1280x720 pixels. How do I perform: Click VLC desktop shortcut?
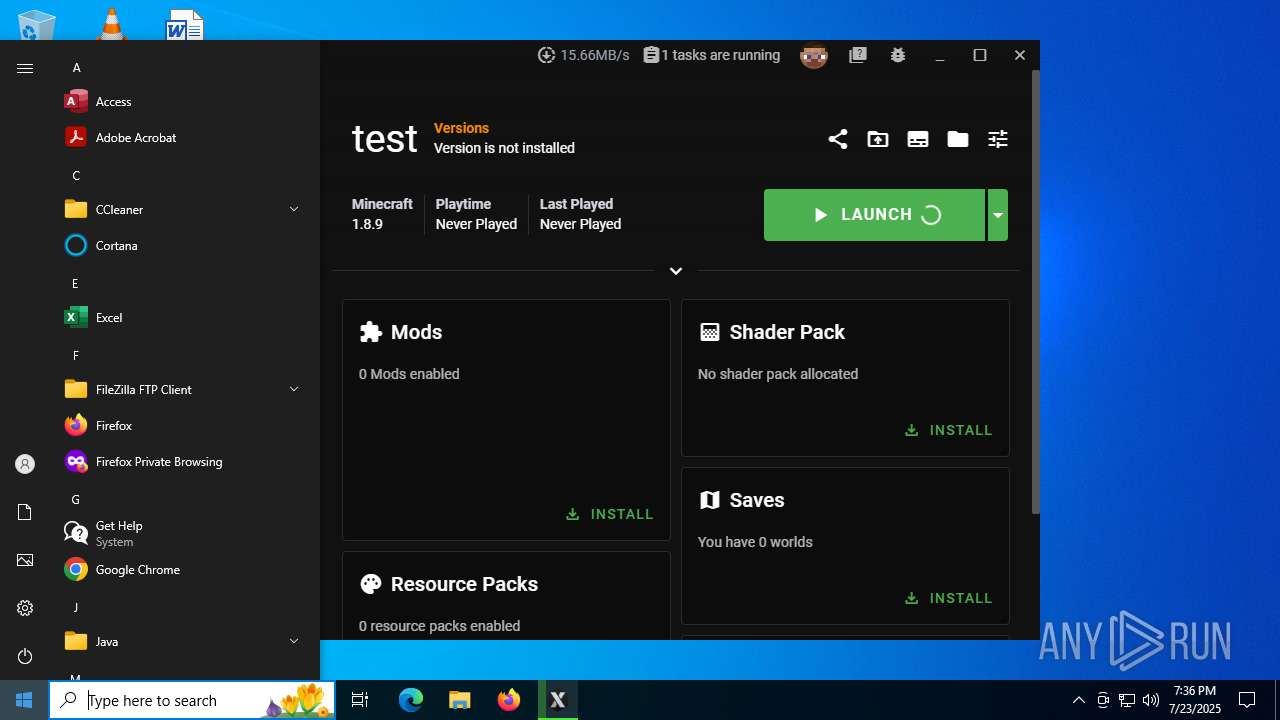click(x=111, y=24)
